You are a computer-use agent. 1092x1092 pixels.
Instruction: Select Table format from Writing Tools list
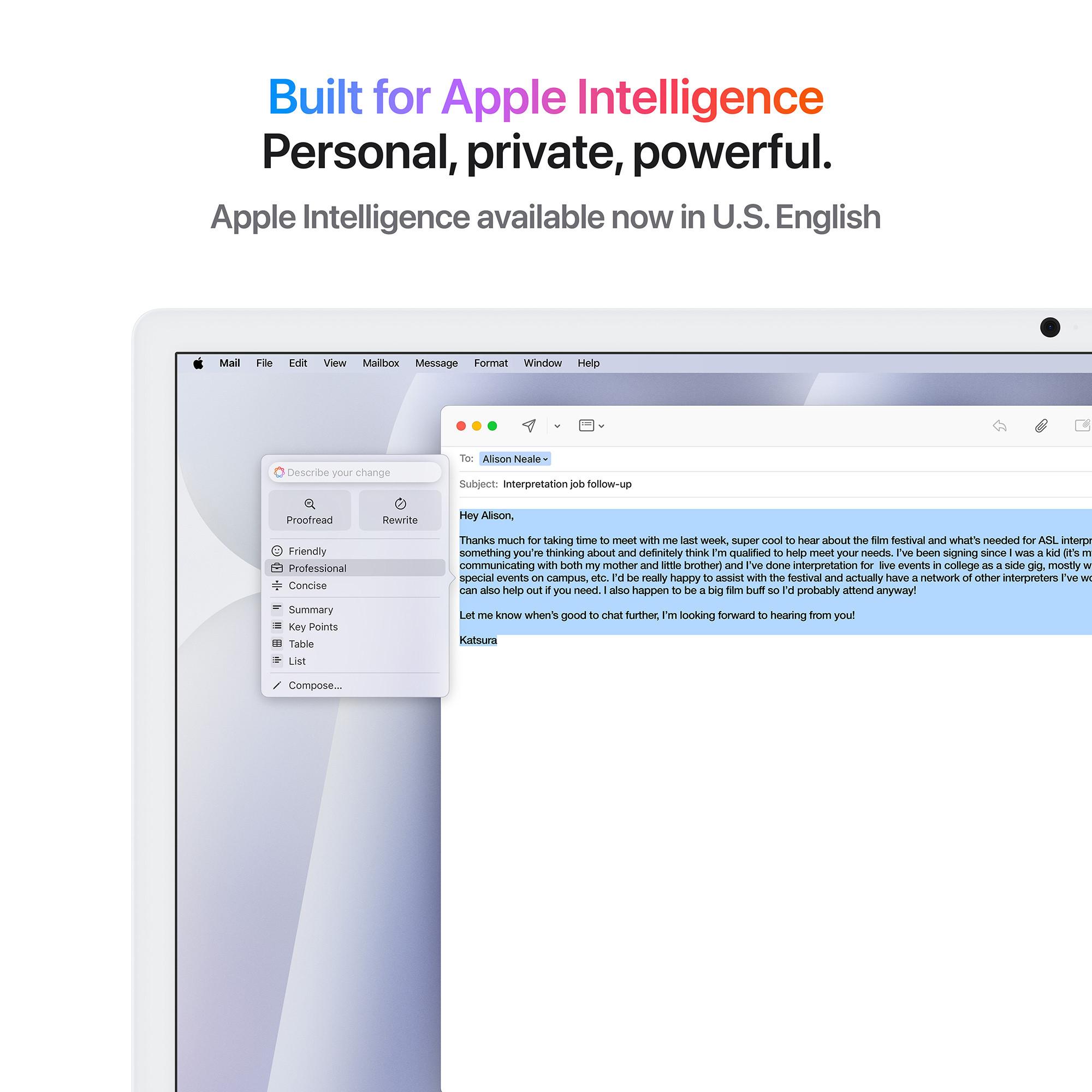click(300, 644)
